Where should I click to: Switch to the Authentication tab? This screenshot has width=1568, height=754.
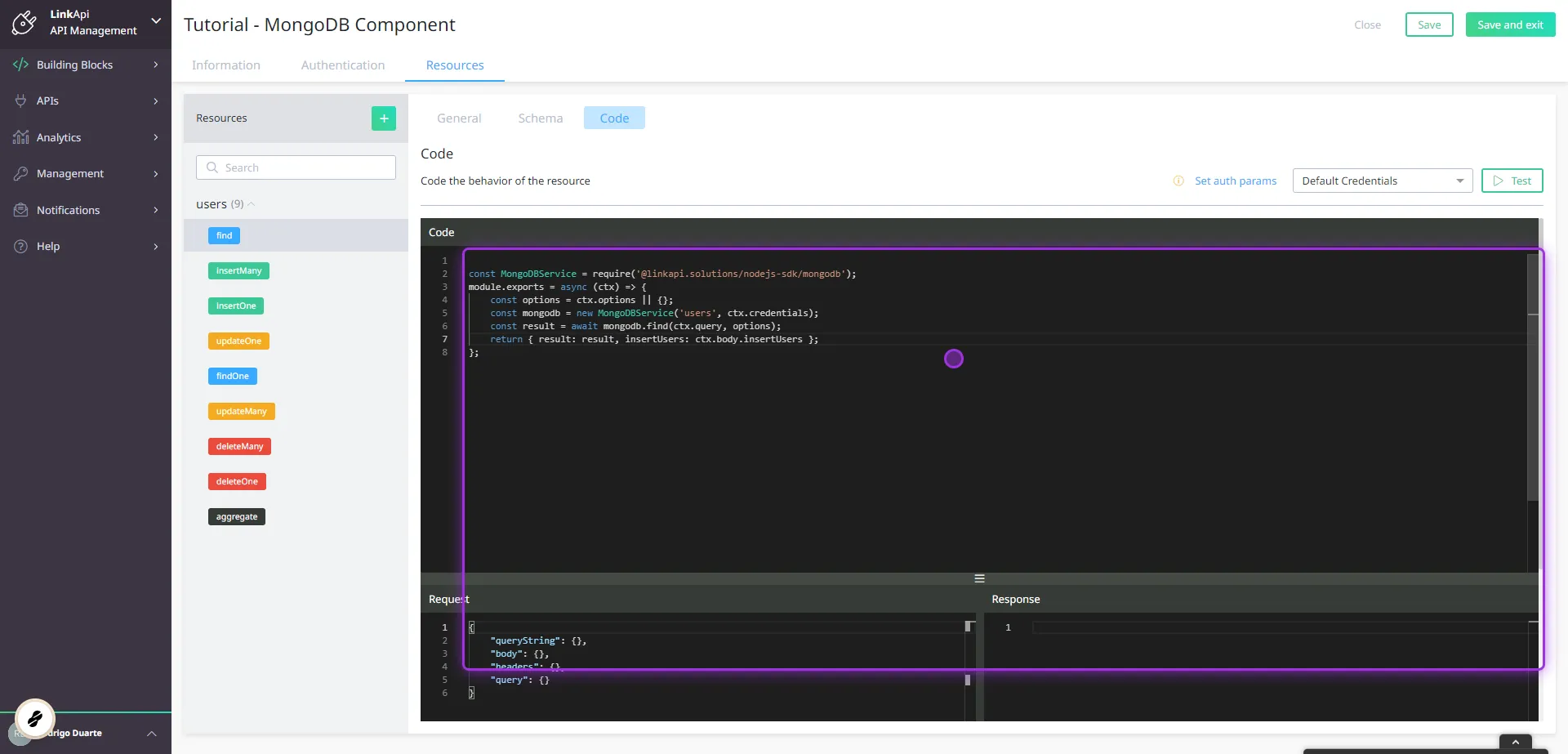tap(342, 65)
